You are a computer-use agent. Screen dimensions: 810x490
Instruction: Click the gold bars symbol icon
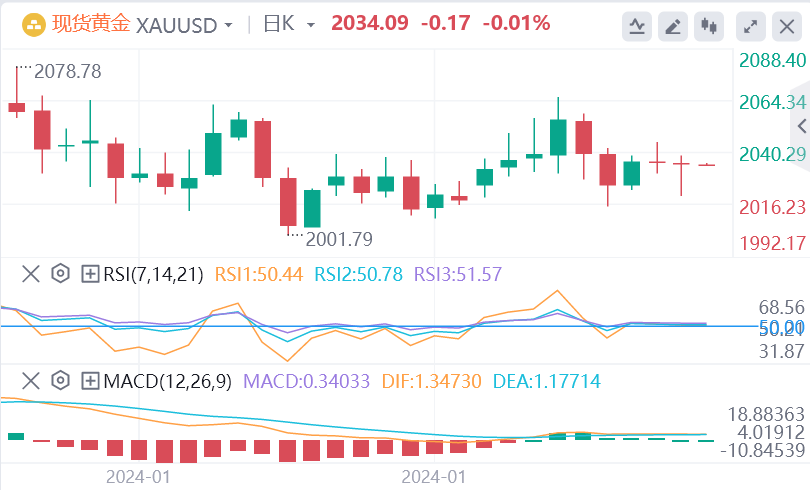click(34, 24)
